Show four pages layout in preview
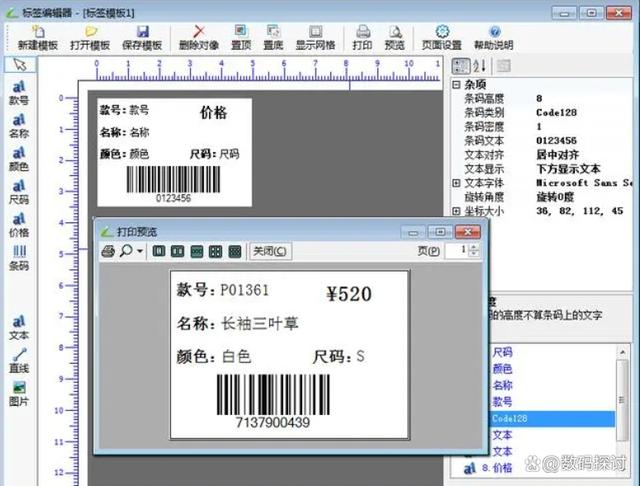This screenshot has width=640, height=486. (x=216, y=251)
